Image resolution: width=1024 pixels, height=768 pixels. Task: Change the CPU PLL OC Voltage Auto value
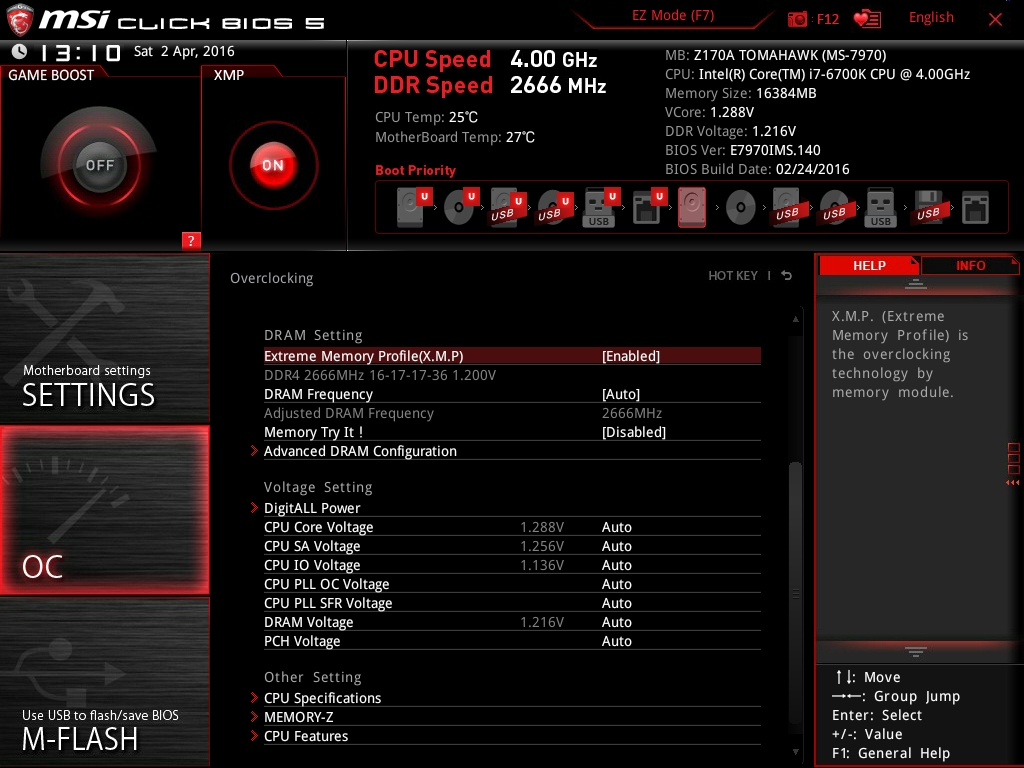[616, 584]
